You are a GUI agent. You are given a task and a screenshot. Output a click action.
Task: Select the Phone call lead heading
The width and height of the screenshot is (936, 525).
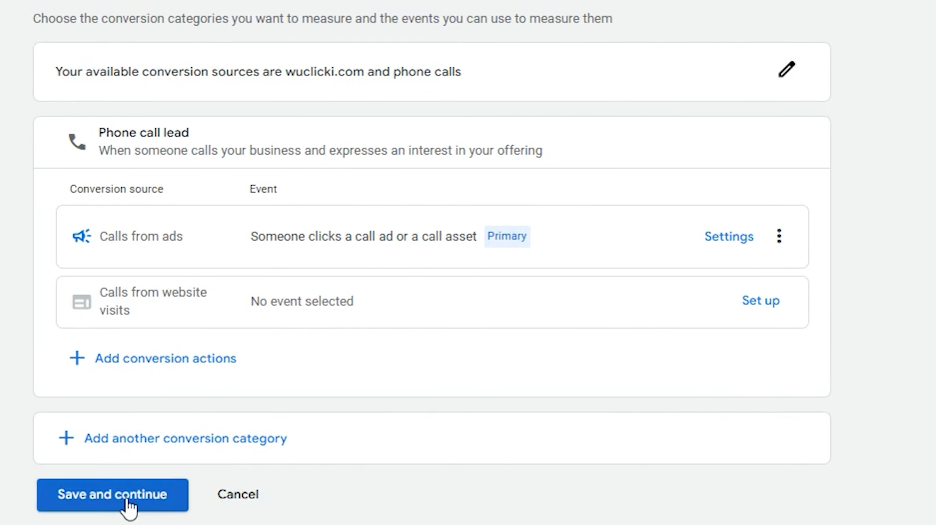tap(144, 133)
